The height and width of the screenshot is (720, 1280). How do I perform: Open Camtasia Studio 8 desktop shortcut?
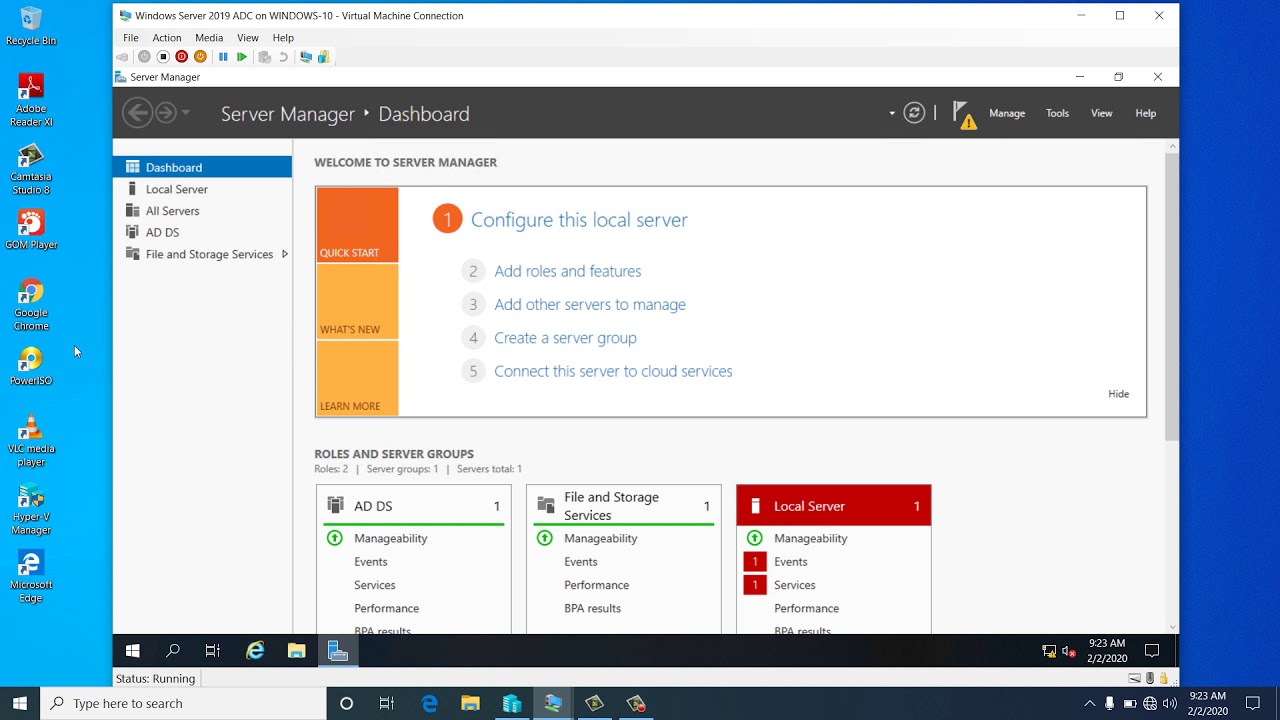[31, 169]
